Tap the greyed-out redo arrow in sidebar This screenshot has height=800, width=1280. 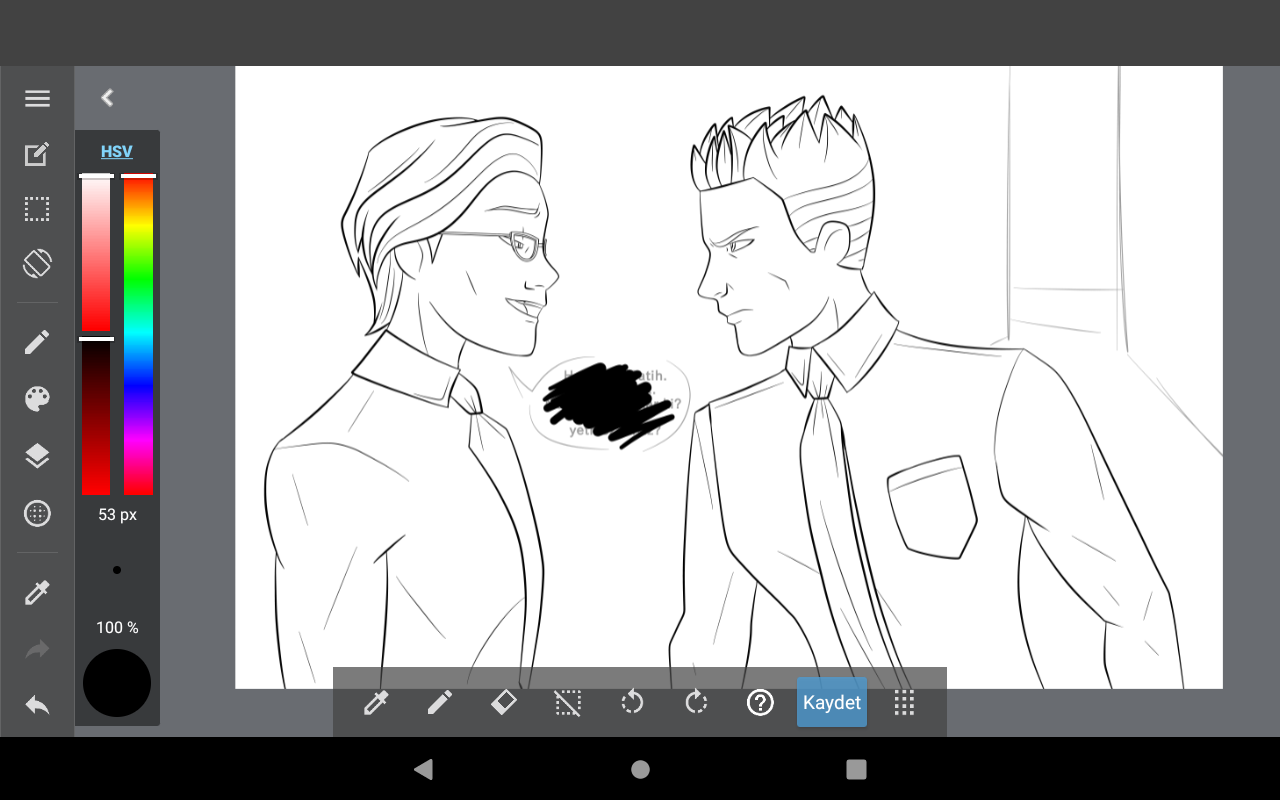(37, 650)
